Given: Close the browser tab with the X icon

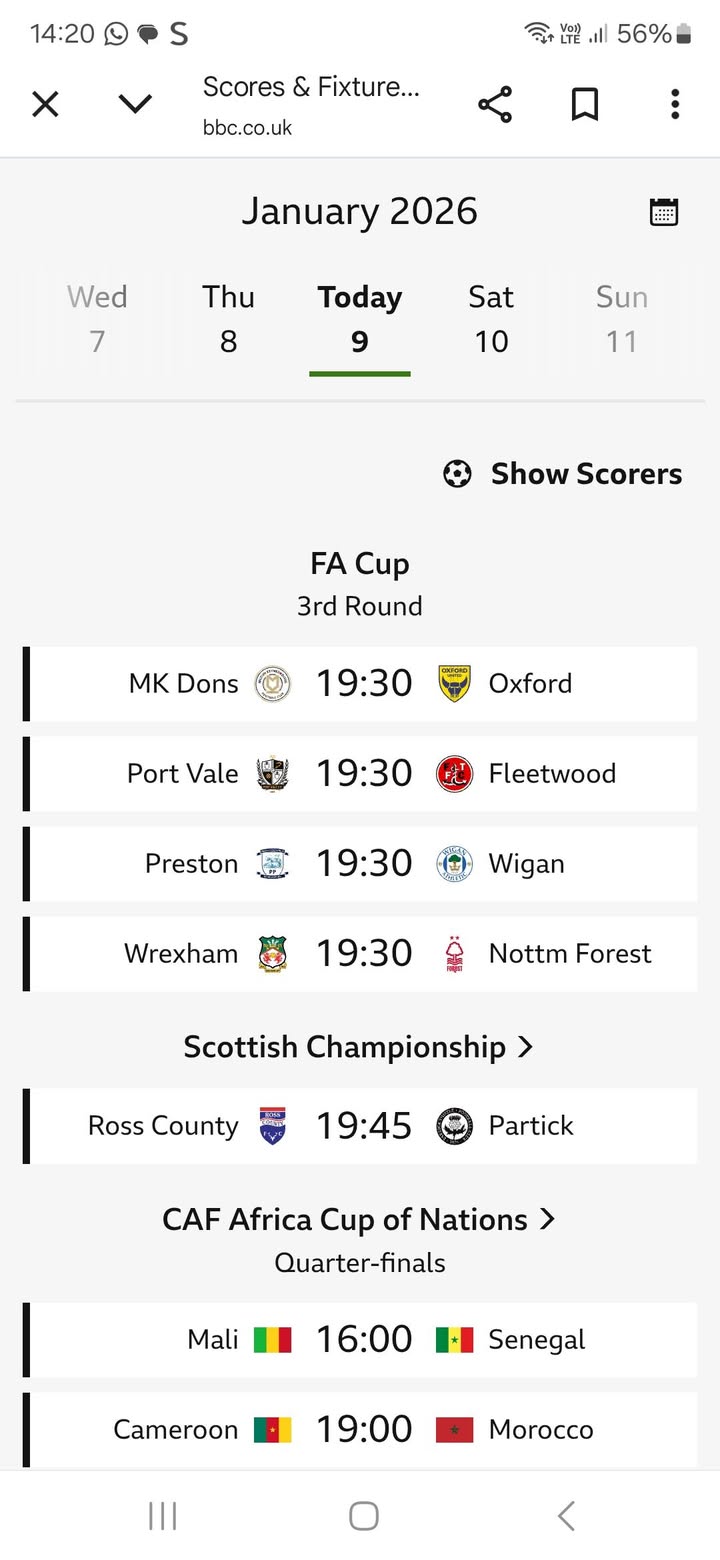Looking at the screenshot, I should coord(45,104).
